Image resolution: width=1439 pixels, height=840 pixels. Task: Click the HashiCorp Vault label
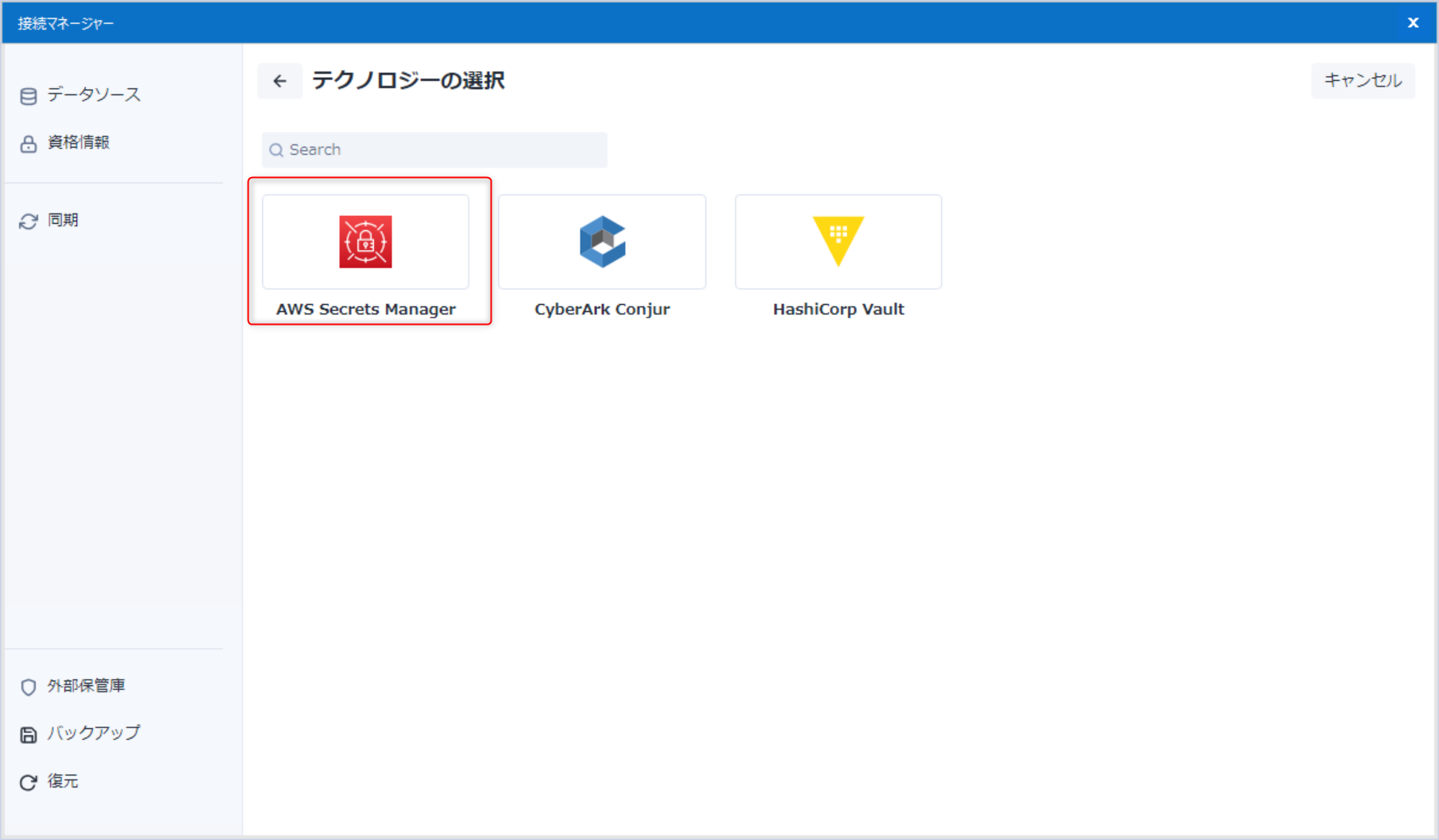point(839,310)
